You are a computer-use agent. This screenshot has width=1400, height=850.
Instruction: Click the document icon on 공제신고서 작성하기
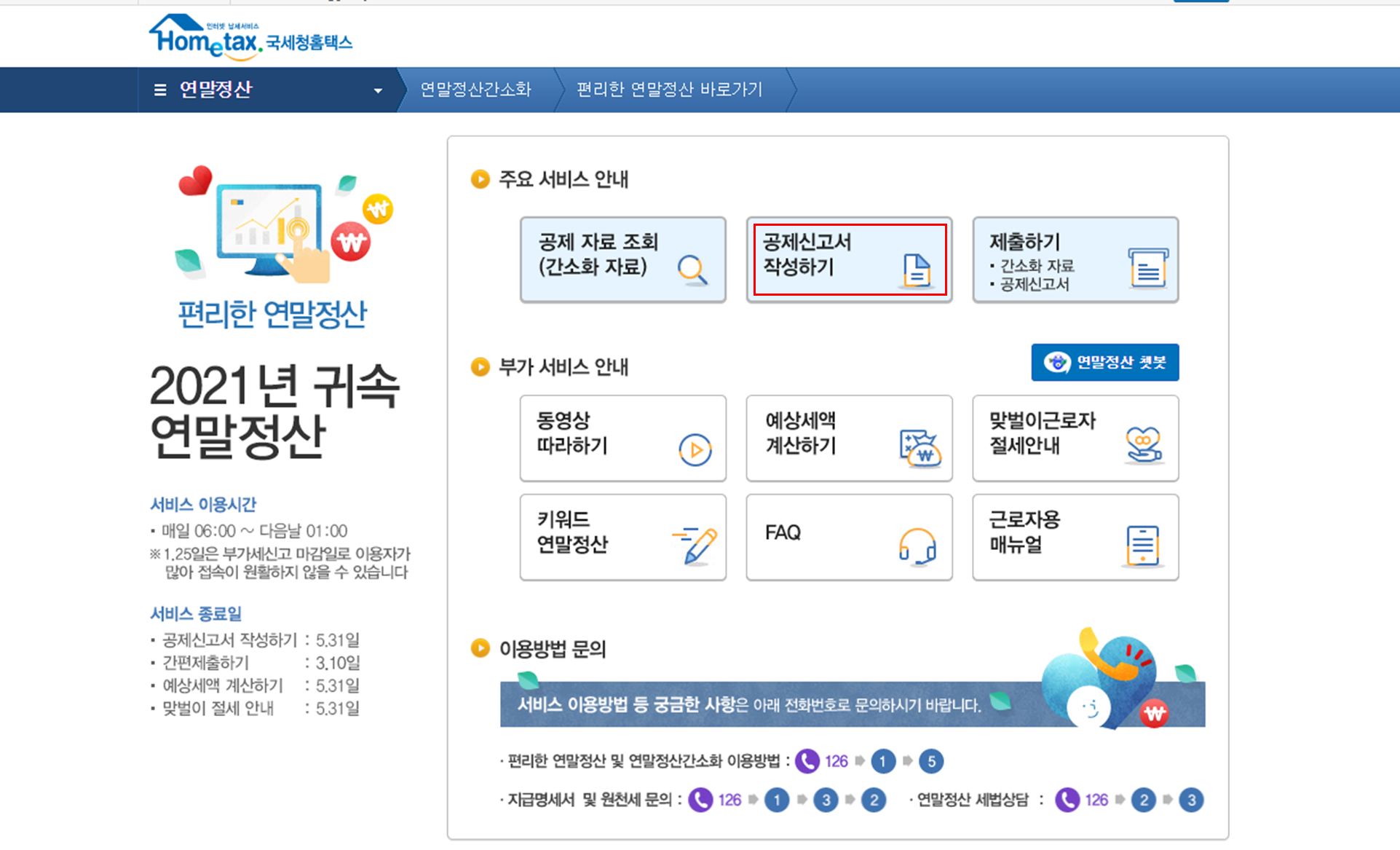[917, 270]
